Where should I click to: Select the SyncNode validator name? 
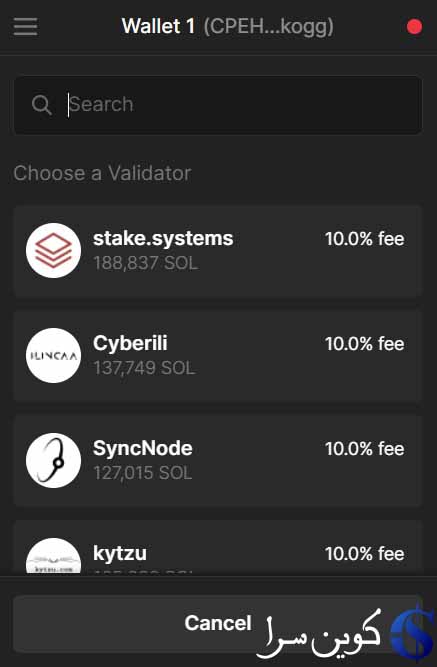[143, 448]
